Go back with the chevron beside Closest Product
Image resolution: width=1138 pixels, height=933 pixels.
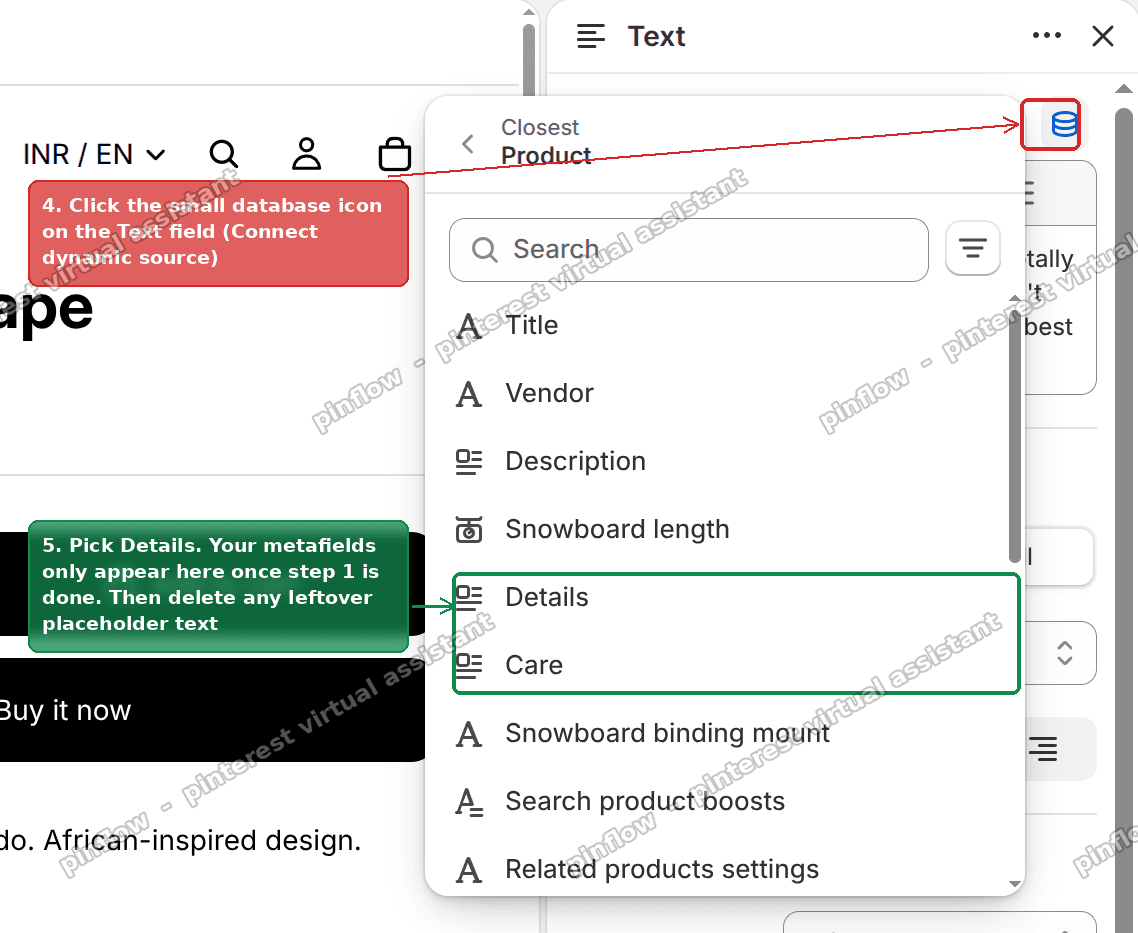coord(468,143)
